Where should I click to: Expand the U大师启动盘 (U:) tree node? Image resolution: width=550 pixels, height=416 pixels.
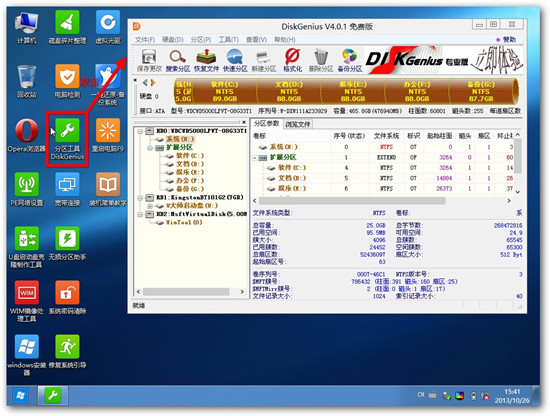(x=150, y=206)
